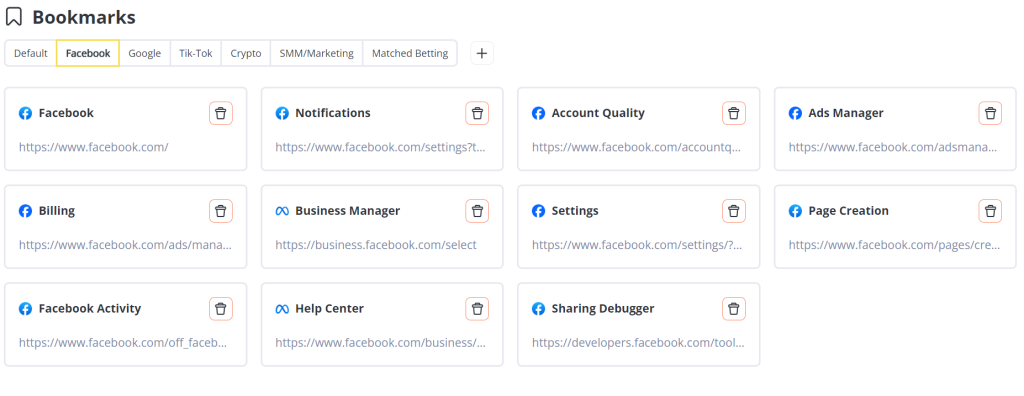Click the Billing bookmark title
The height and width of the screenshot is (396, 1024).
coord(57,211)
